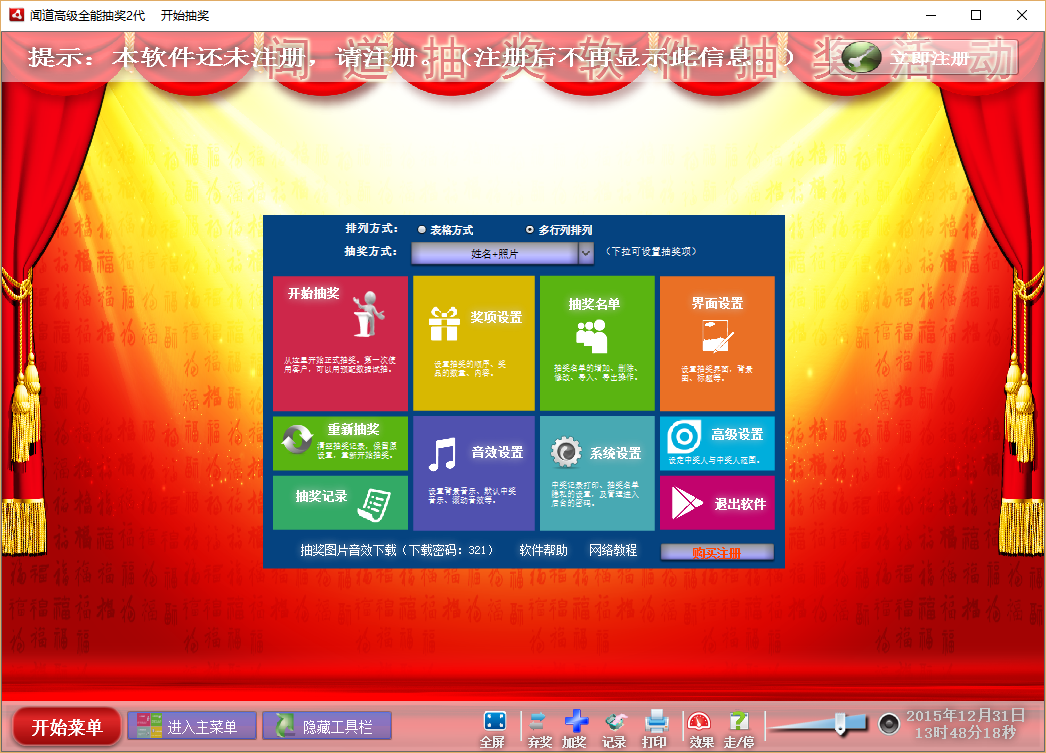Open the 开始抽奖 red tile
Image resolution: width=1046 pixels, height=753 pixels.
340,343
